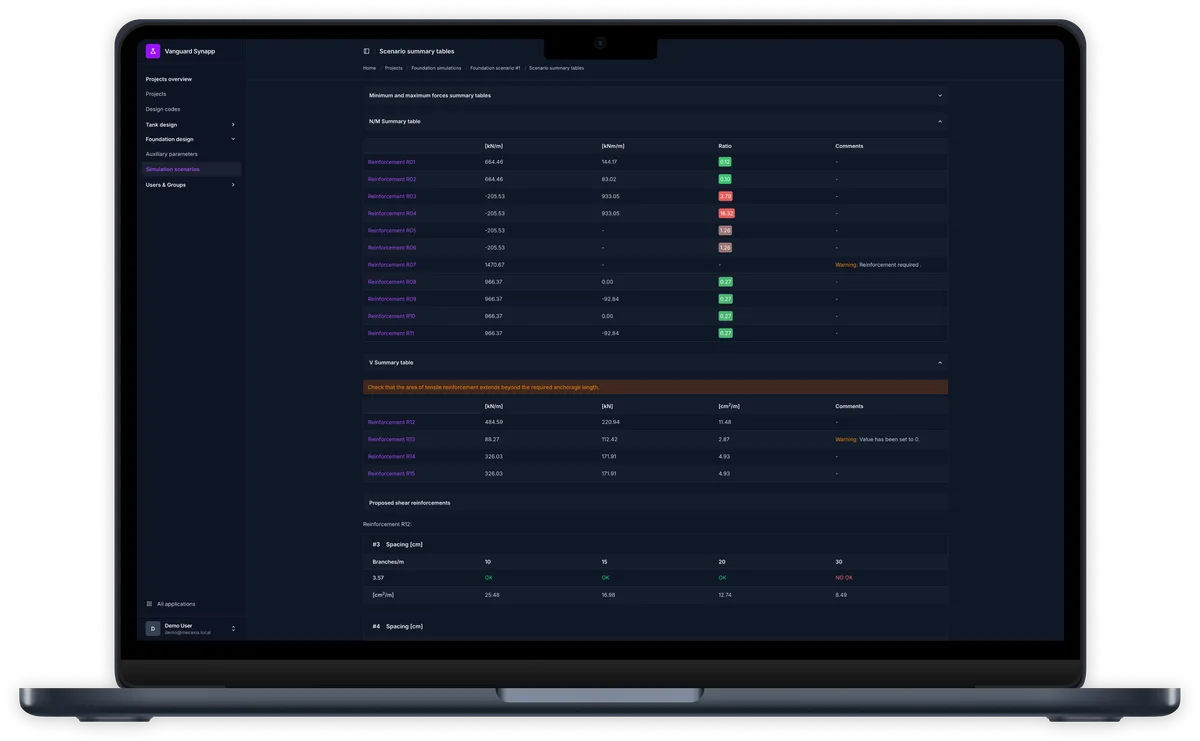This screenshot has height=741, width=1200.
Task: Toggle the sidebar panel icon
Action: [x=366, y=51]
